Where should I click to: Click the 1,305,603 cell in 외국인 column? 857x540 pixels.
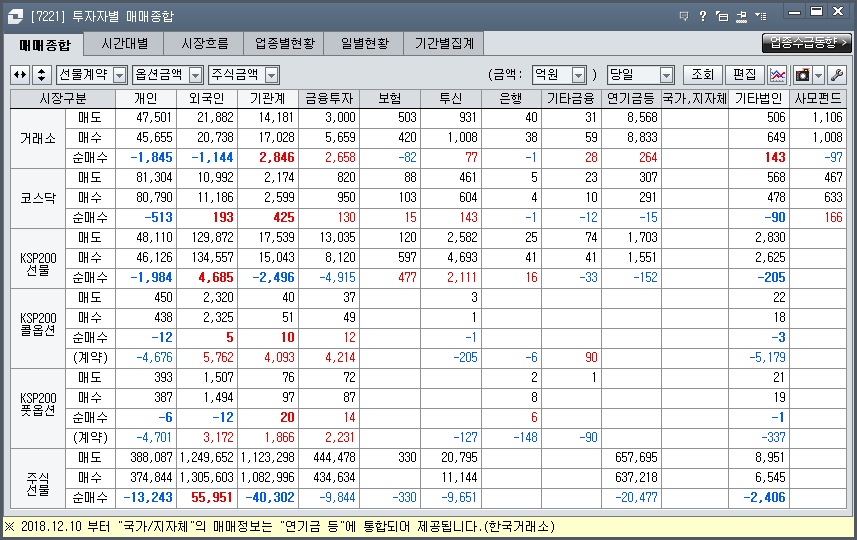coord(207,477)
